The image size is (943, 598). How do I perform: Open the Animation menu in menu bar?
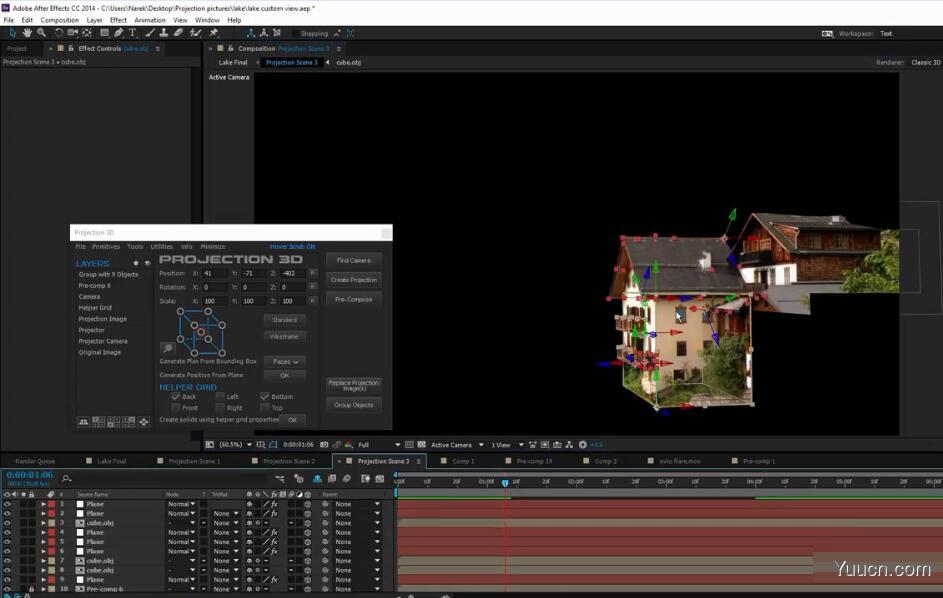(x=150, y=20)
